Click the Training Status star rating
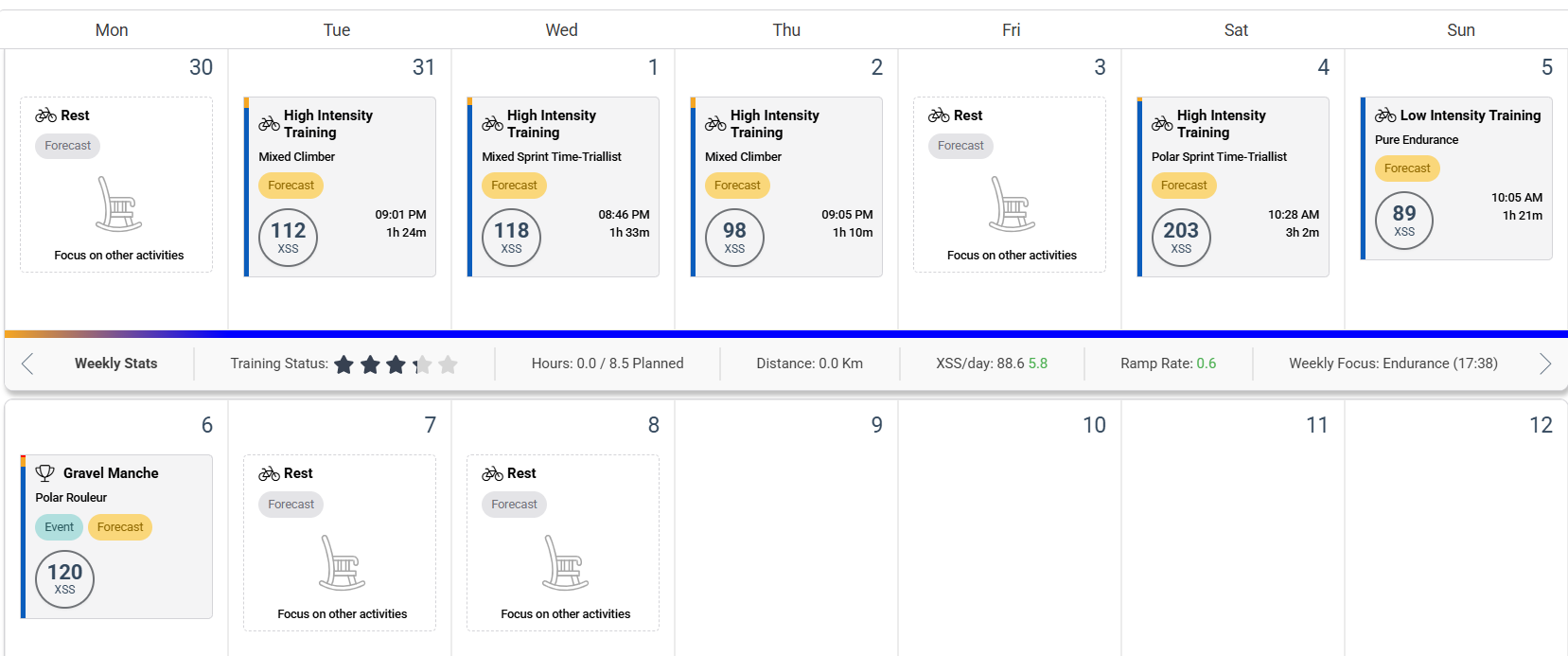 [396, 364]
